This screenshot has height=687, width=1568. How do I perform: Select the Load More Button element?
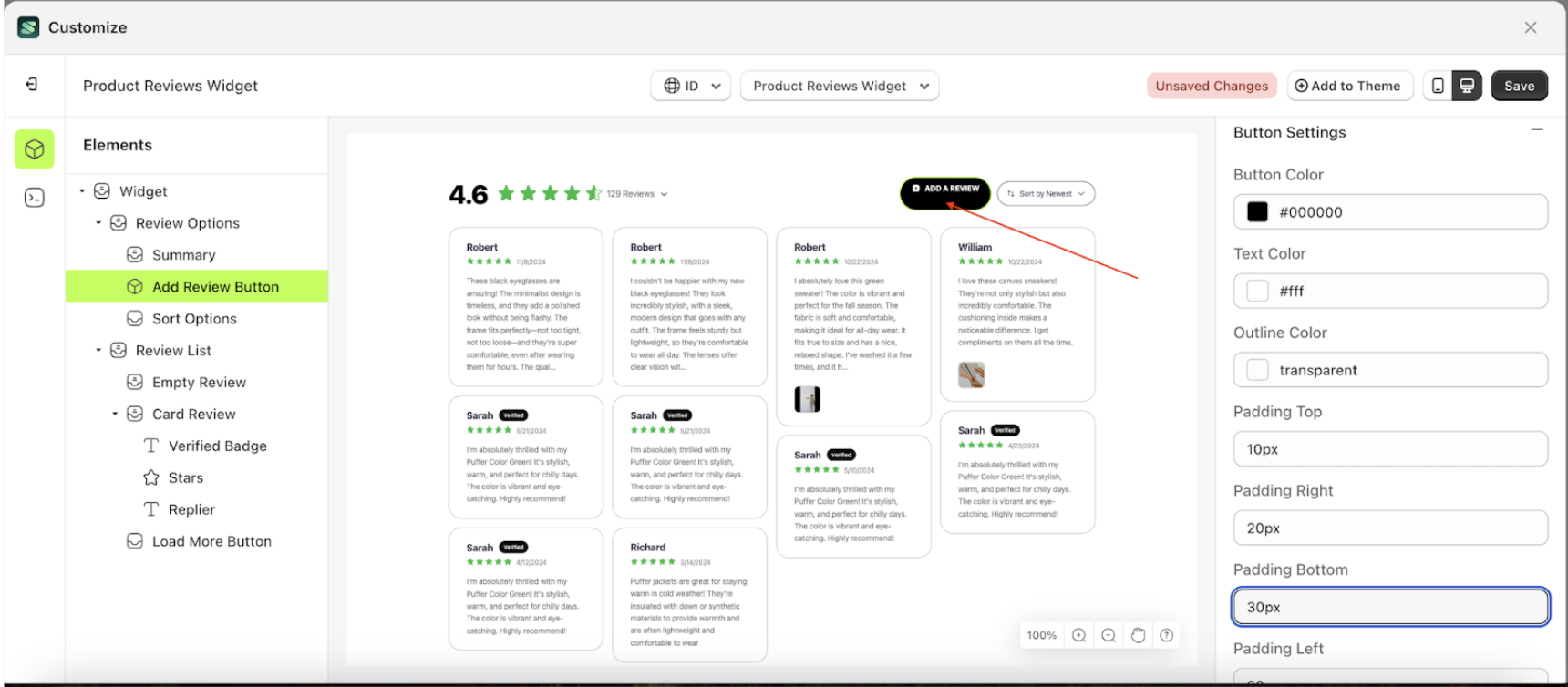[211, 541]
